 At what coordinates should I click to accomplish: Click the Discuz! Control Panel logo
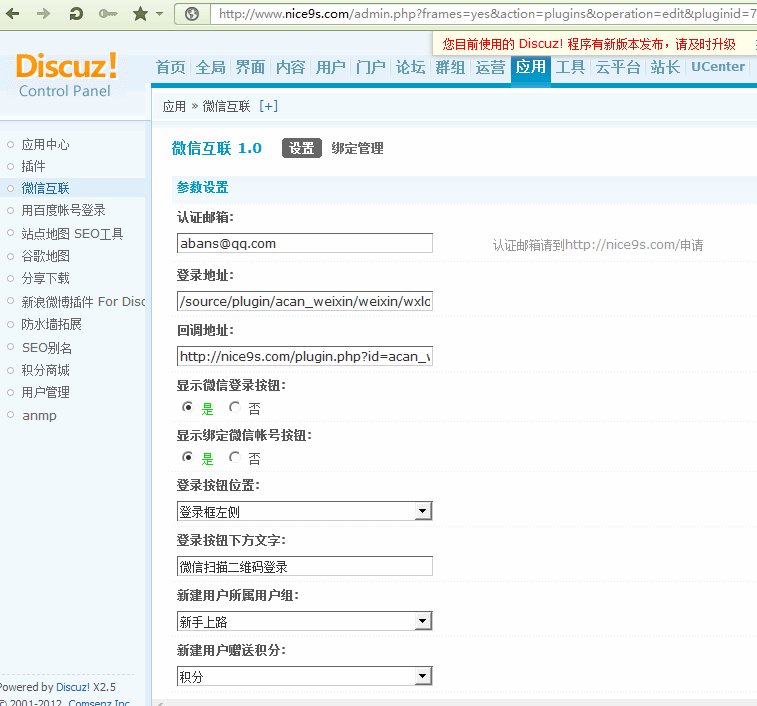[66, 75]
